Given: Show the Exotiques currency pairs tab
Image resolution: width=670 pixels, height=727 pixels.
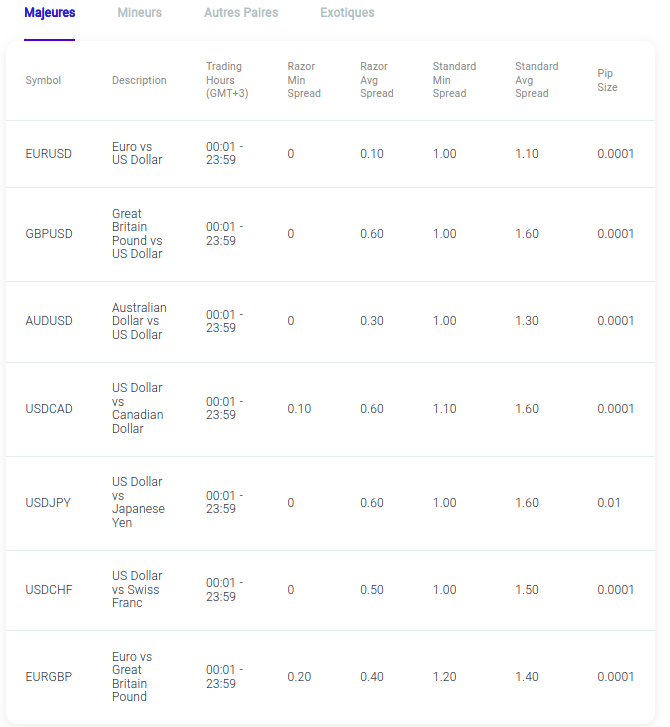Looking at the screenshot, I should pyautogui.click(x=347, y=13).
